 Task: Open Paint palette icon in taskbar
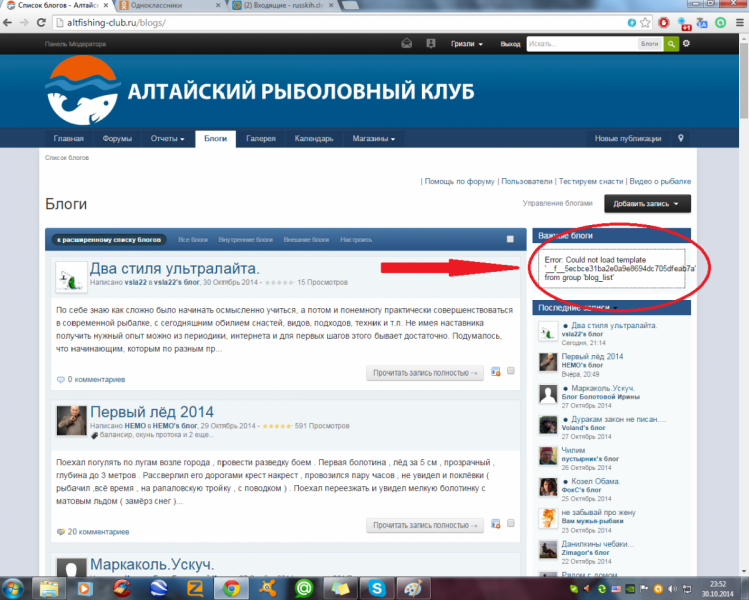tap(413, 588)
